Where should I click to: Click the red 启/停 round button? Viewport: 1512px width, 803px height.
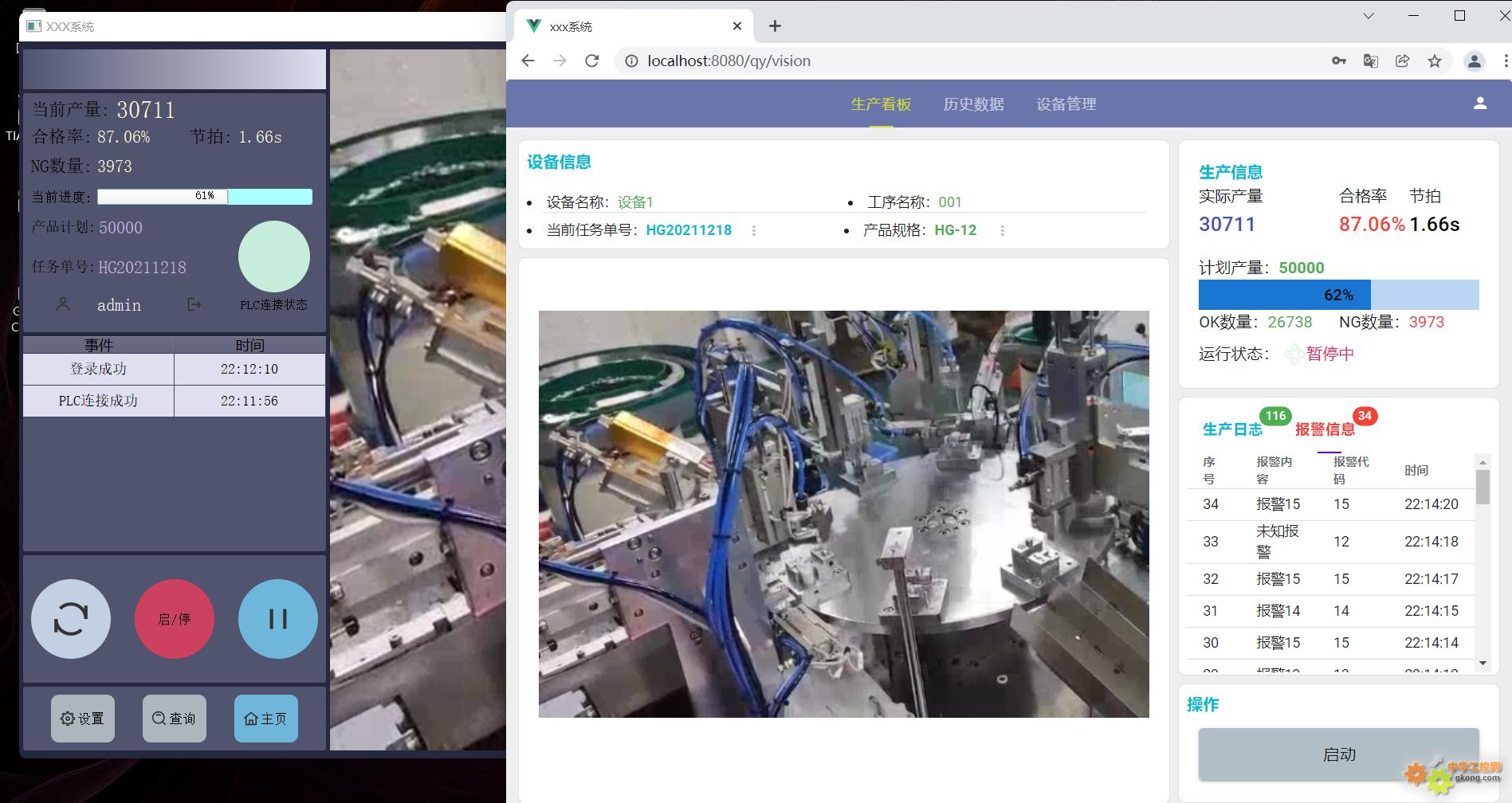click(174, 619)
